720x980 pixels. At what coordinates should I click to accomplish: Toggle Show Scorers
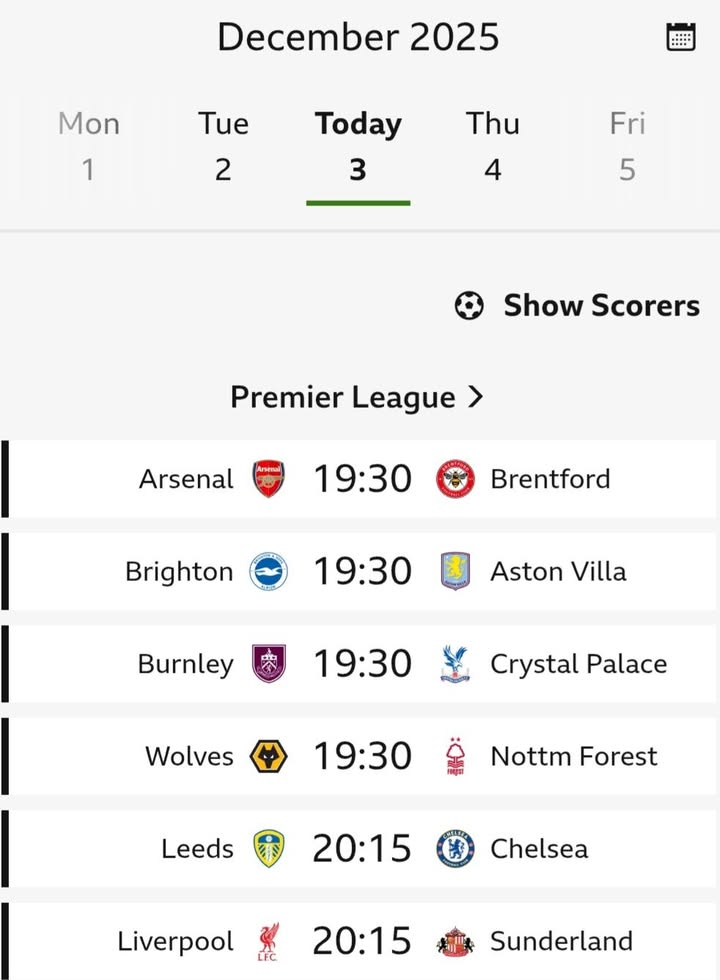[x=577, y=305]
